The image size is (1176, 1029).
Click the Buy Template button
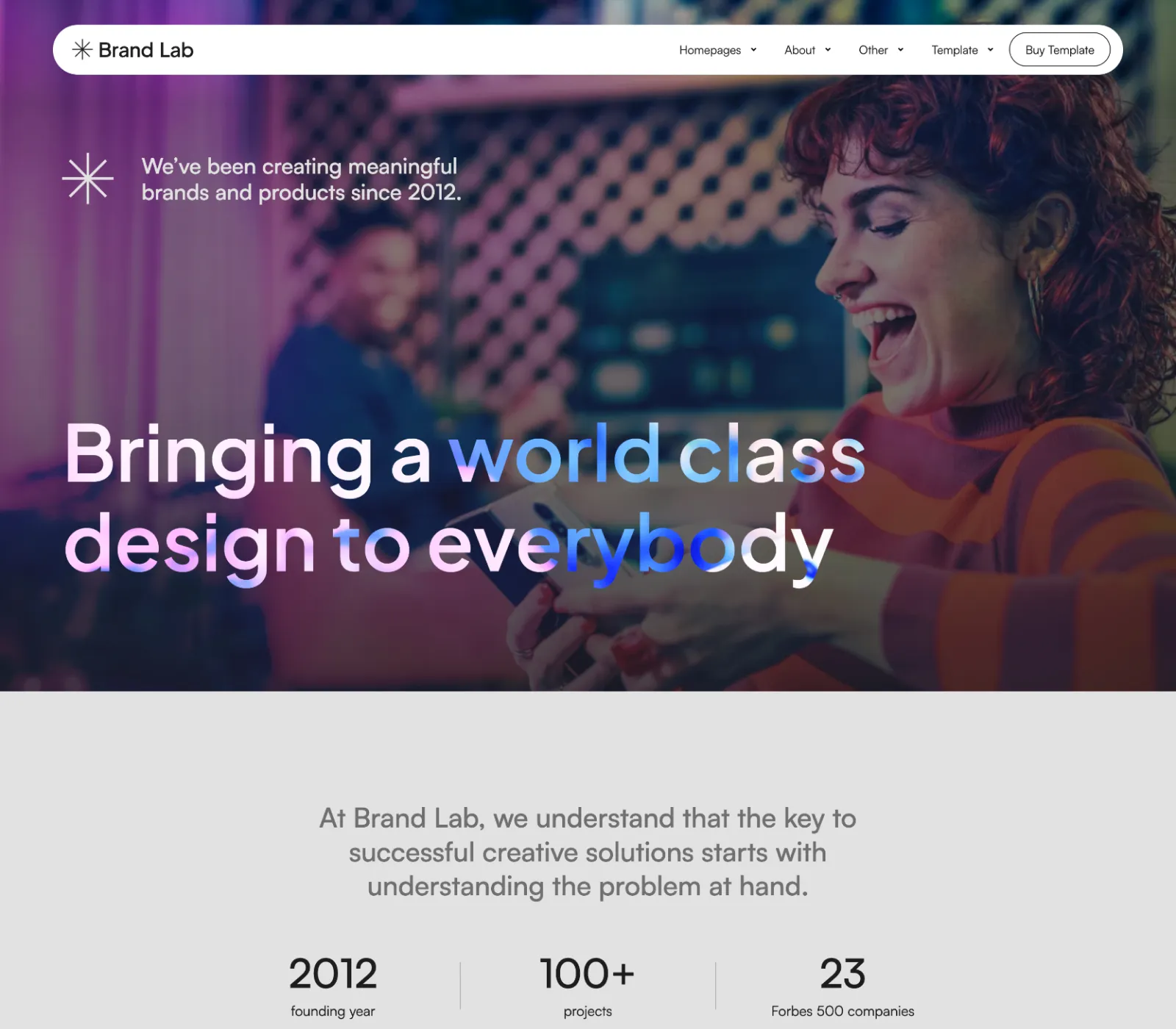1060,49
